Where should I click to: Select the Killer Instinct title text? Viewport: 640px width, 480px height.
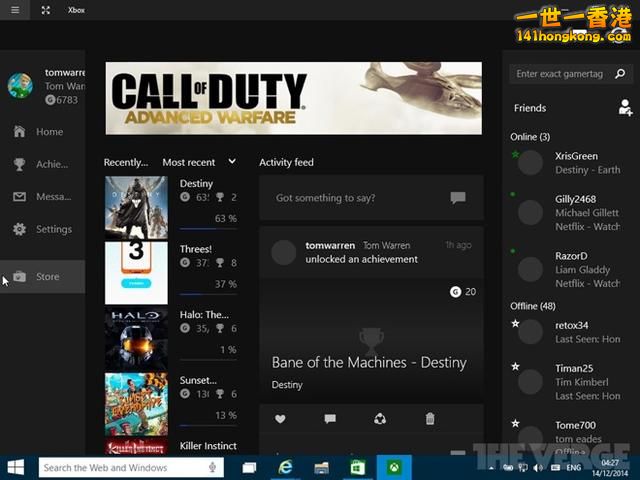click(208, 446)
